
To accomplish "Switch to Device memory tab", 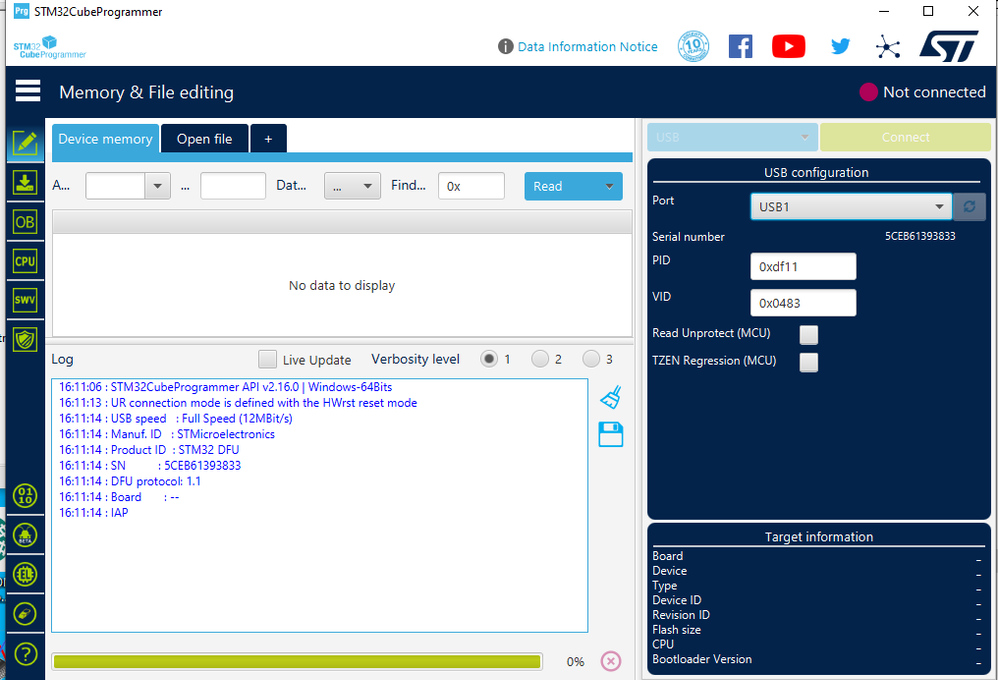I will 105,139.
